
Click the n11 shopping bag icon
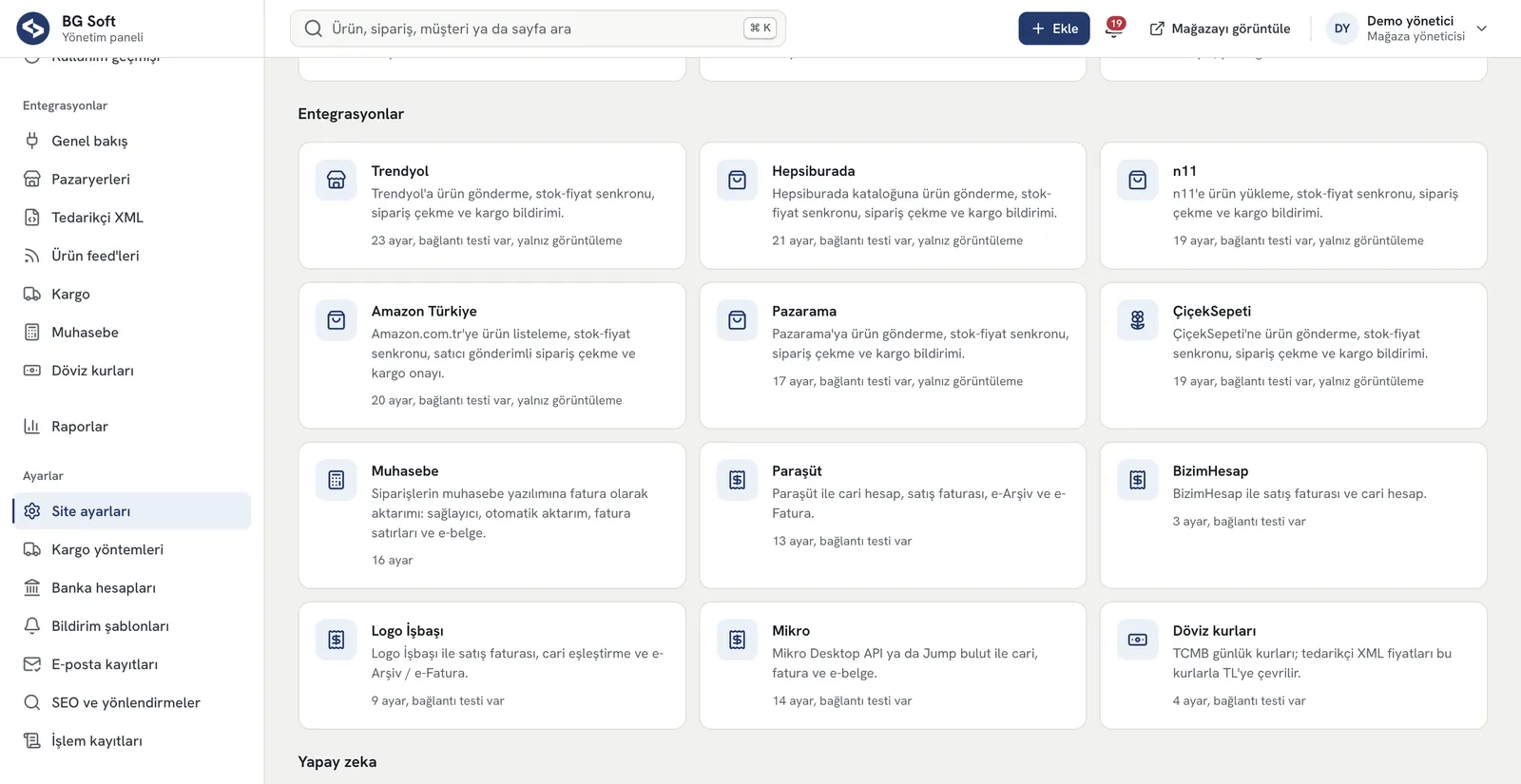pos(1138,181)
